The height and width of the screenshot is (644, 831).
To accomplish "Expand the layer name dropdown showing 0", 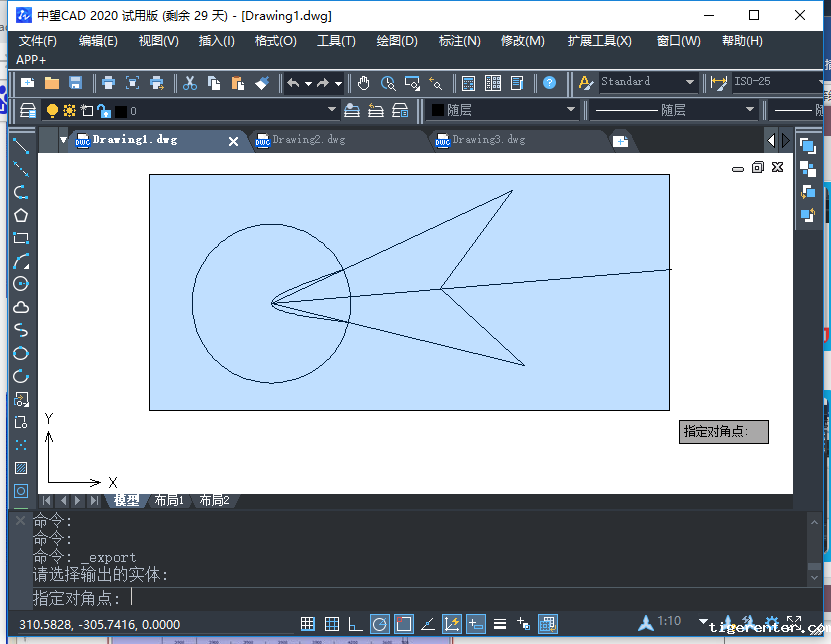I will tap(230, 111).
